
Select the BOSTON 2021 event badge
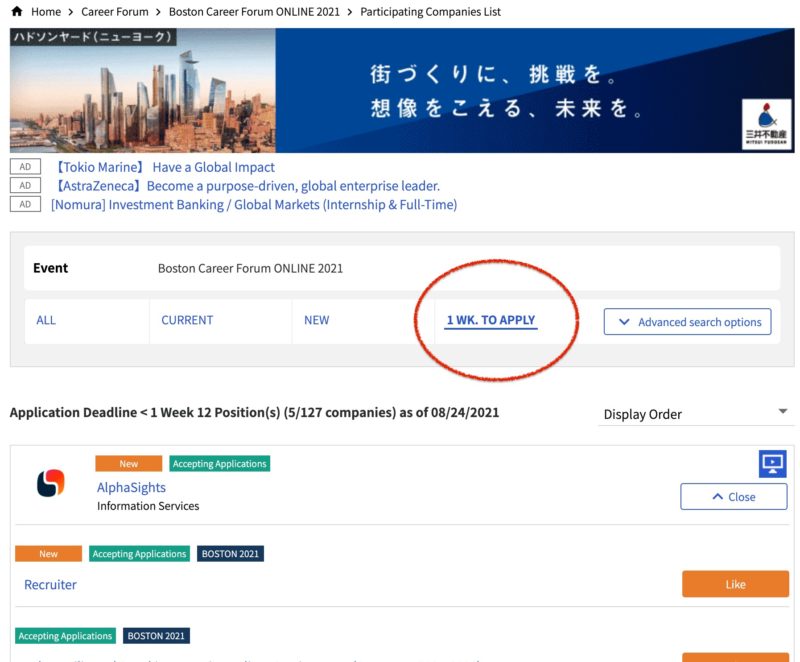(x=230, y=553)
